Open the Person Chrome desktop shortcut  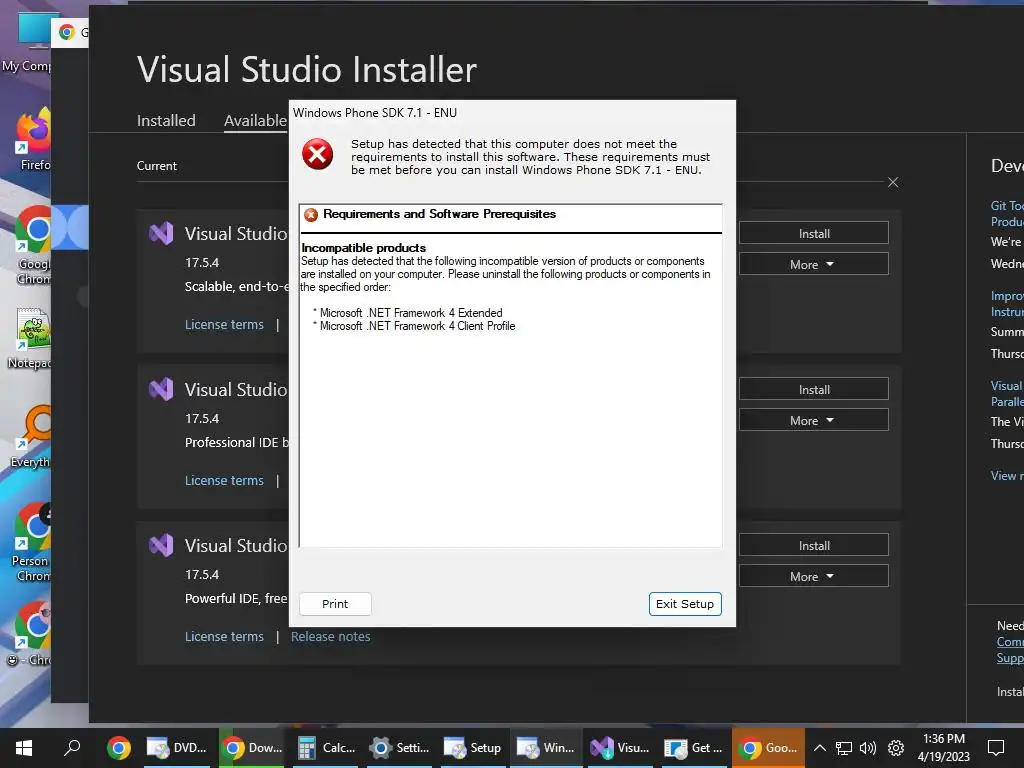tap(31, 542)
